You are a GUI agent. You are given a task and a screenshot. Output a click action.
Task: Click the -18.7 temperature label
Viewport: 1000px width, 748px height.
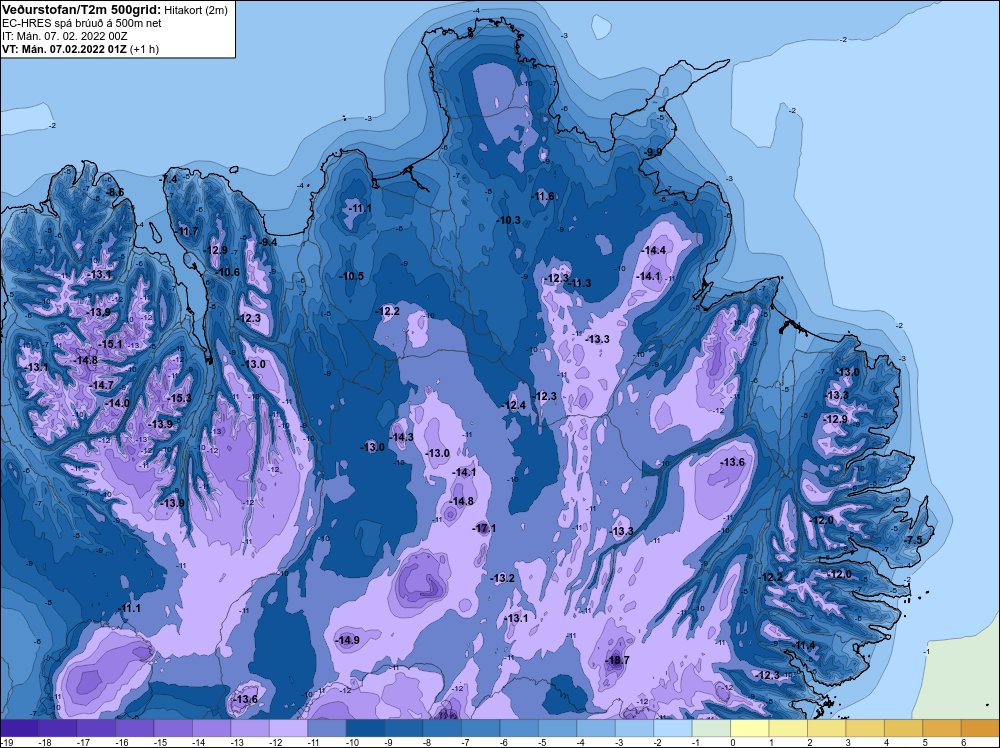click(618, 660)
